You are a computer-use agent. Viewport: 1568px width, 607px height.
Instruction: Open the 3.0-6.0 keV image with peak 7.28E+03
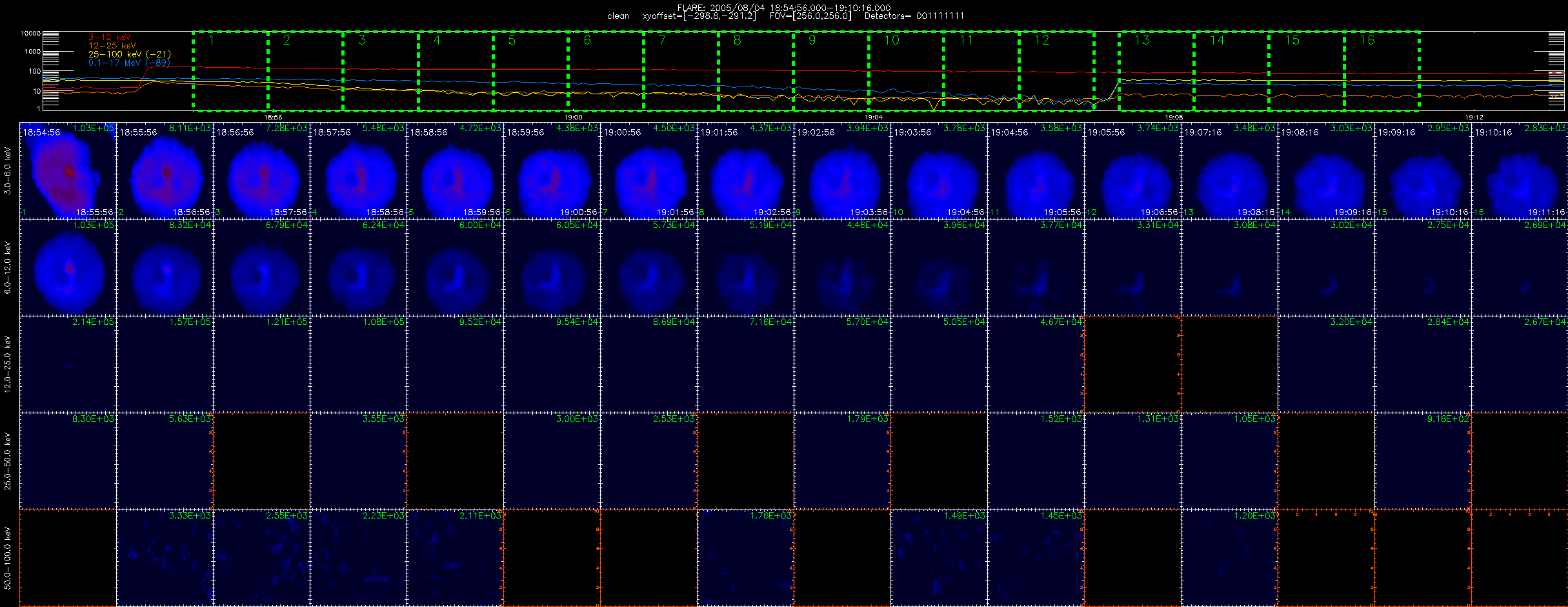[261, 170]
